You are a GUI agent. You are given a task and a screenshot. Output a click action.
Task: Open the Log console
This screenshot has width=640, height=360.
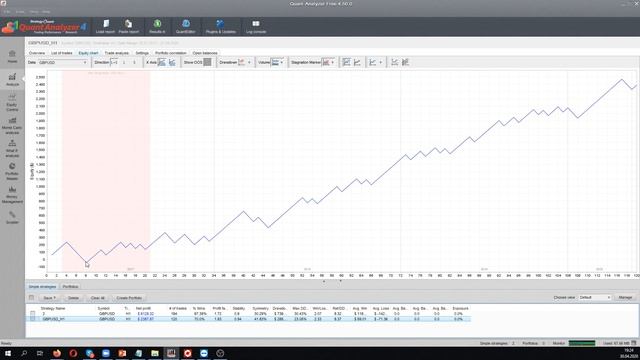(x=256, y=27)
